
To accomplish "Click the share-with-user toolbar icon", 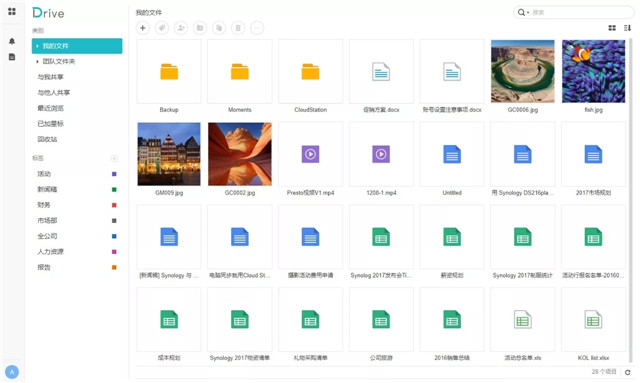I will point(181,28).
